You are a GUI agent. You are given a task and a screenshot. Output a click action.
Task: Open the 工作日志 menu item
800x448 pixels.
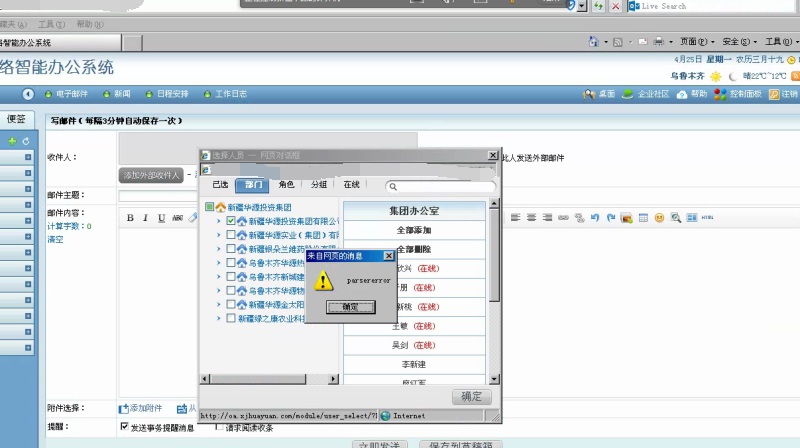pos(225,94)
